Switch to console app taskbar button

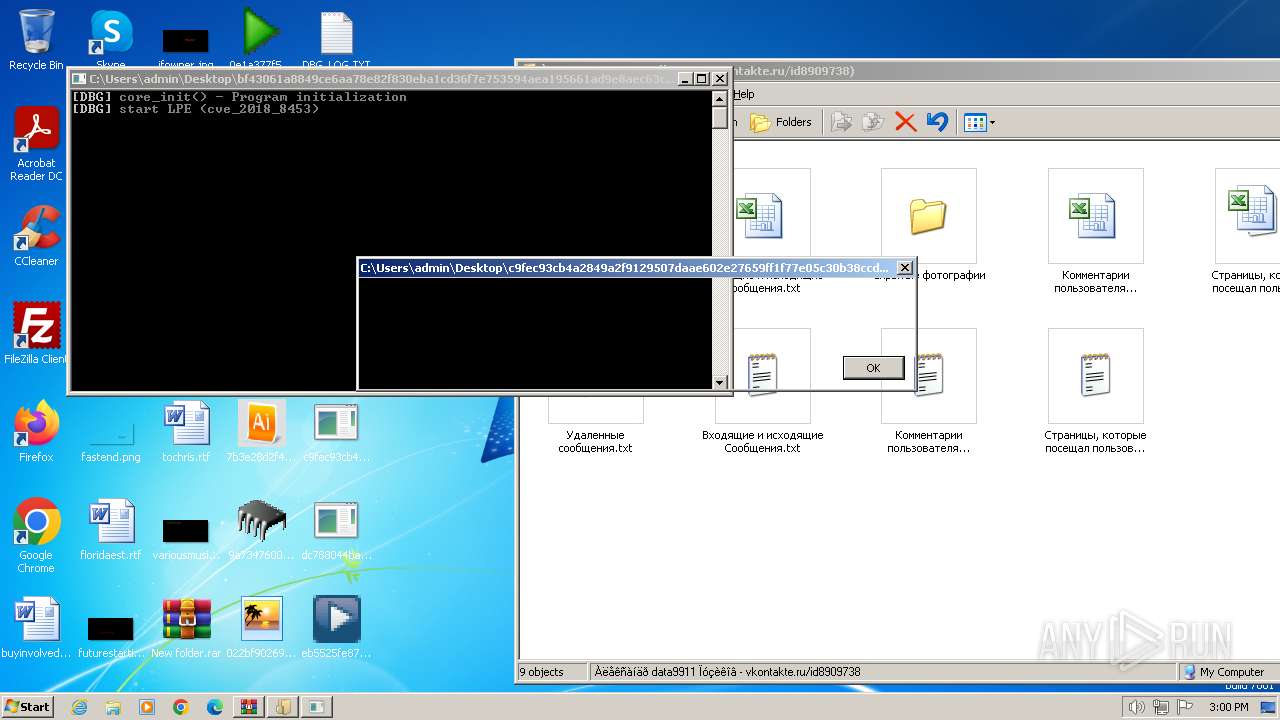click(317, 707)
